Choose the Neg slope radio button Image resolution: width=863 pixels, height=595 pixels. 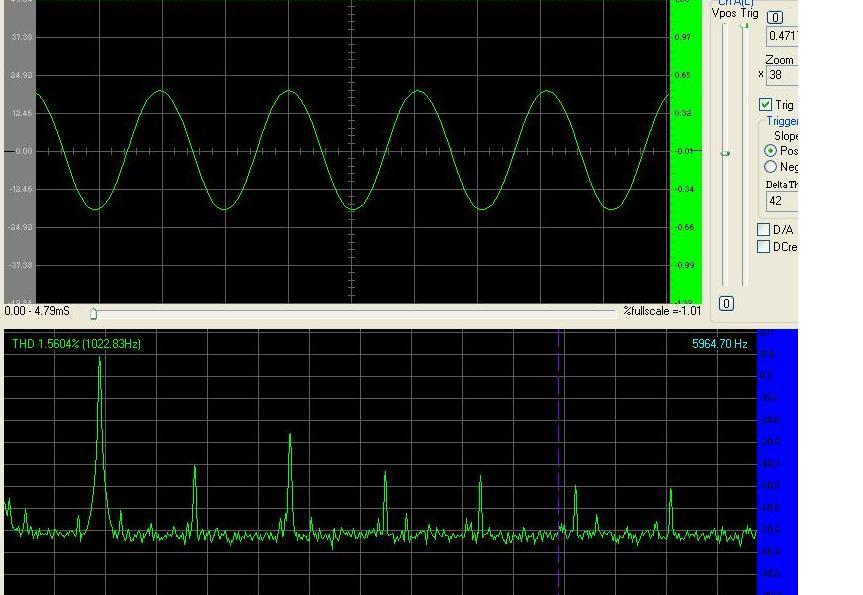click(771, 166)
